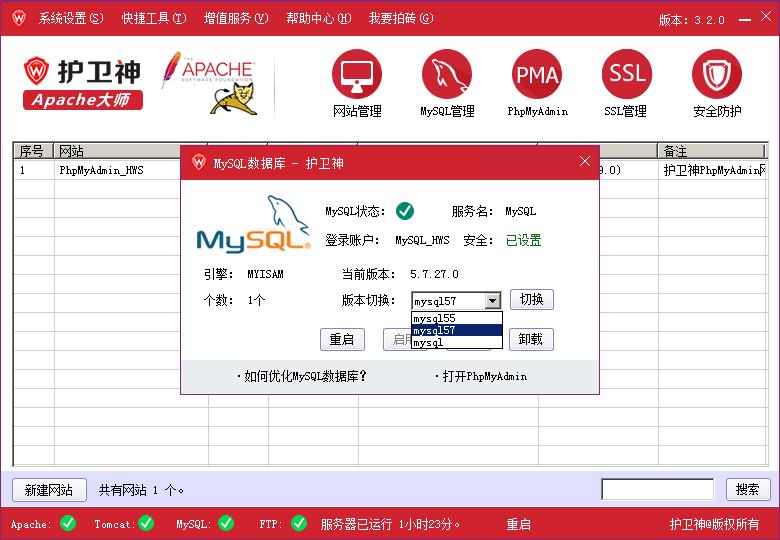Image resolution: width=780 pixels, height=540 pixels.
Task: Click the 卸载 uninstall button
Action: pyautogui.click(x=531, y=339)
